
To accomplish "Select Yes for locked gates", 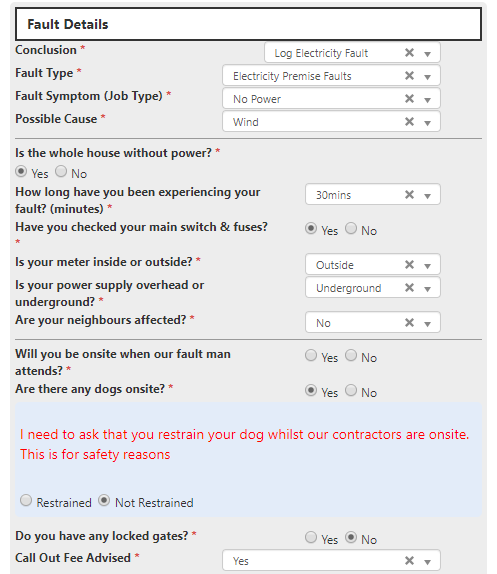I will (x=311, y=537).
